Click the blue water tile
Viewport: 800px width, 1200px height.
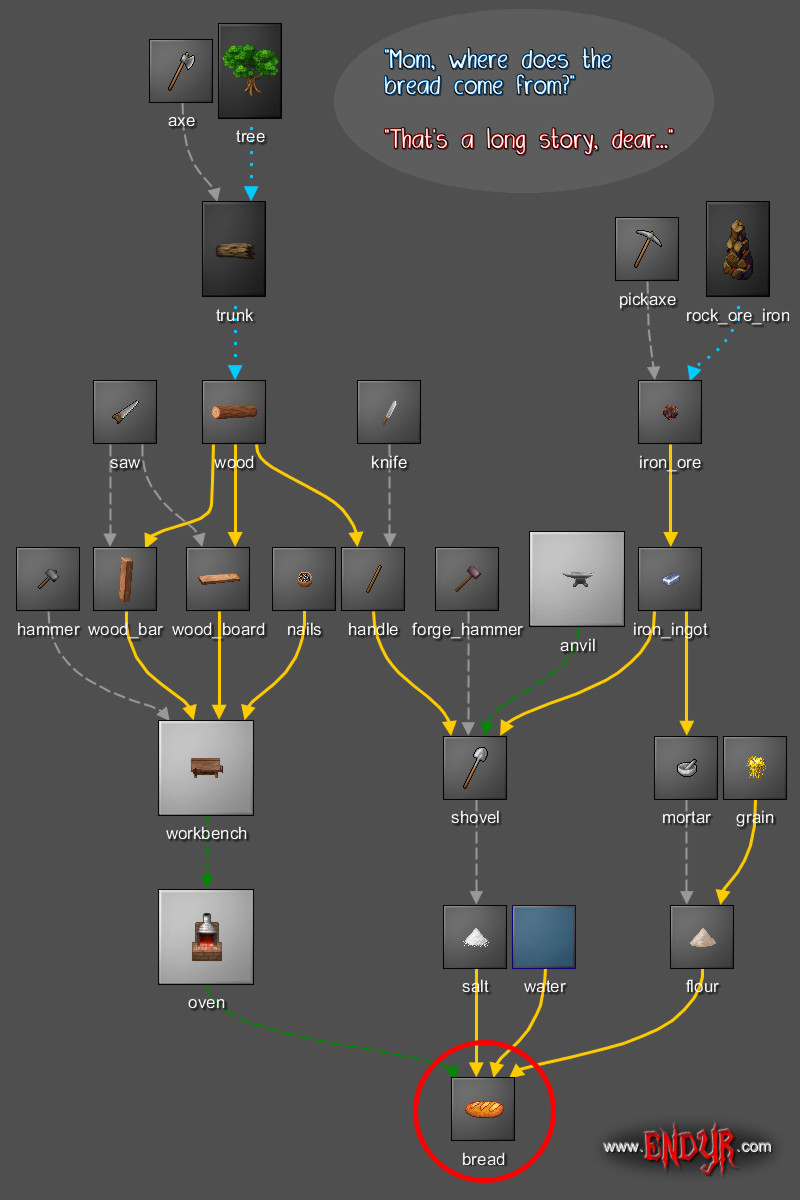pyautogui.click(x=544, y=937)
